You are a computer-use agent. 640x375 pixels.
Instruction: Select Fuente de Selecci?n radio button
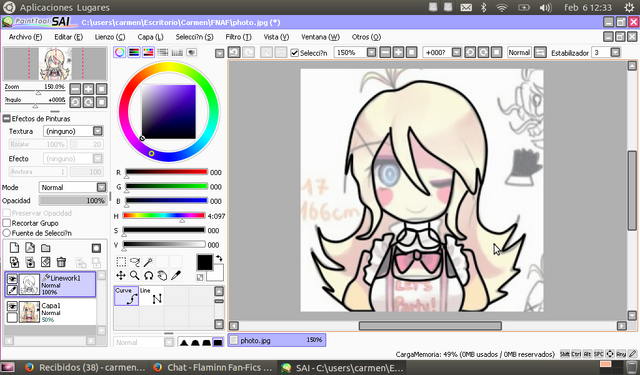[7, 233]
